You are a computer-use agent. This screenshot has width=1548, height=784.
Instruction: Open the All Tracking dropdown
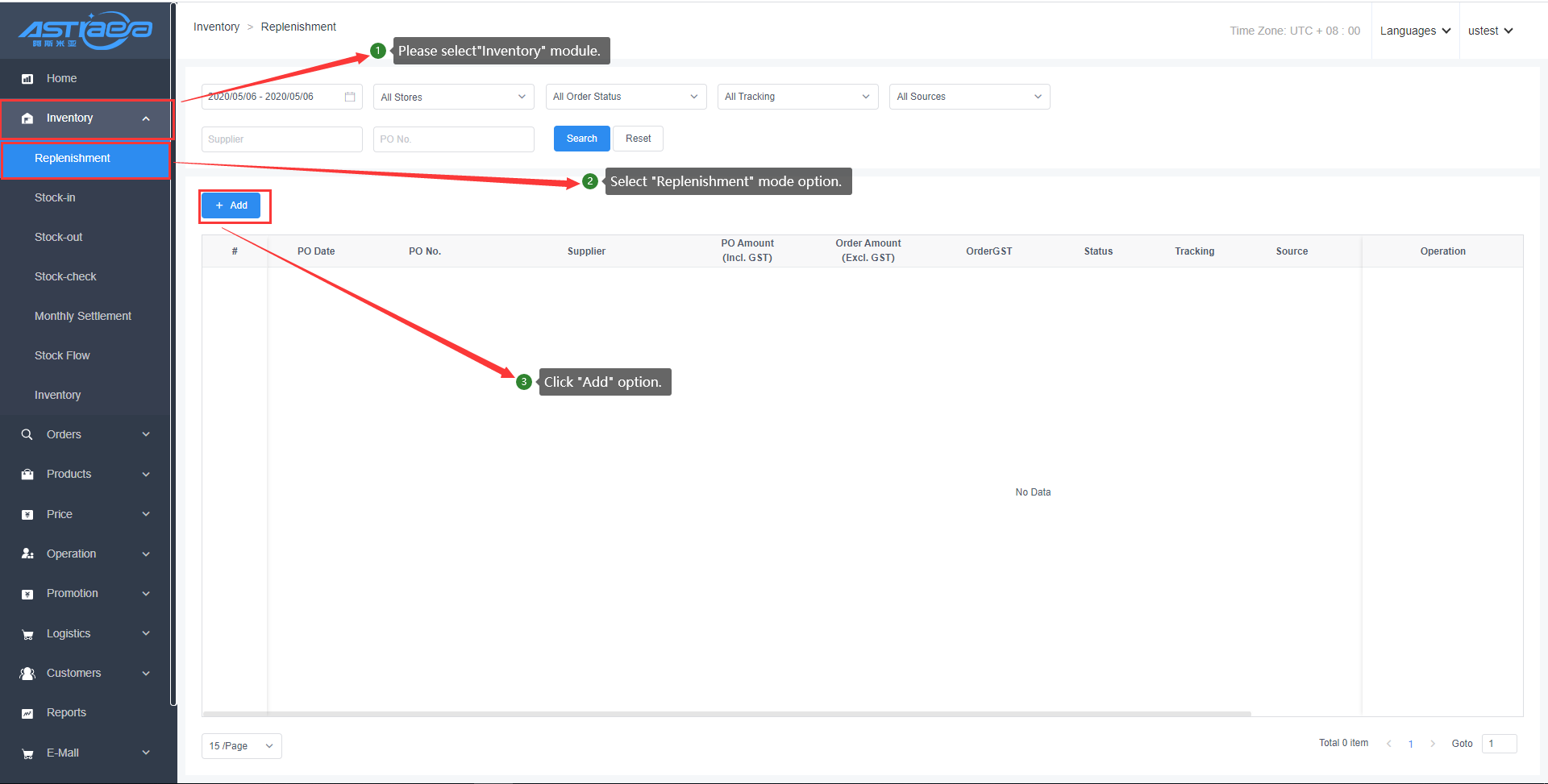[797, 97]
